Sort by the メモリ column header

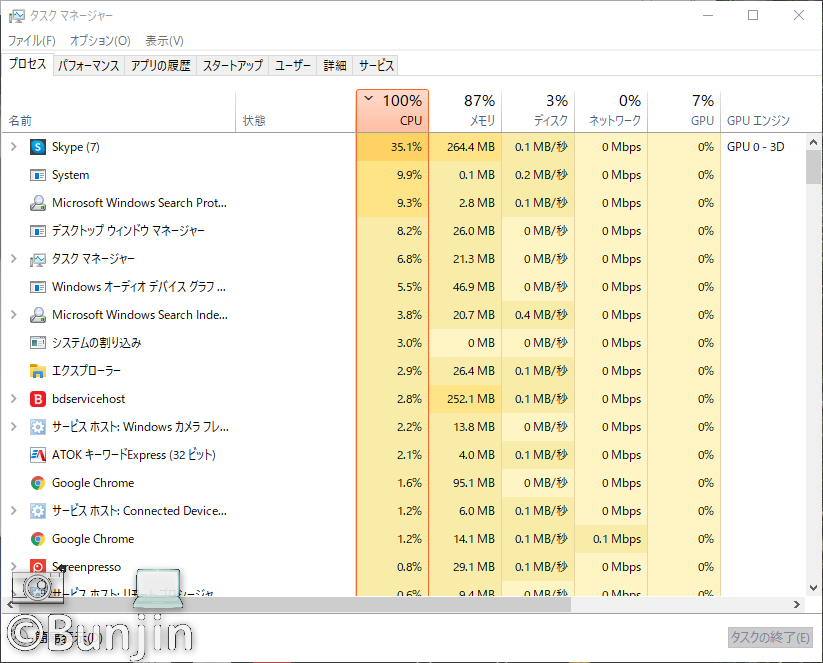[466, 111]
